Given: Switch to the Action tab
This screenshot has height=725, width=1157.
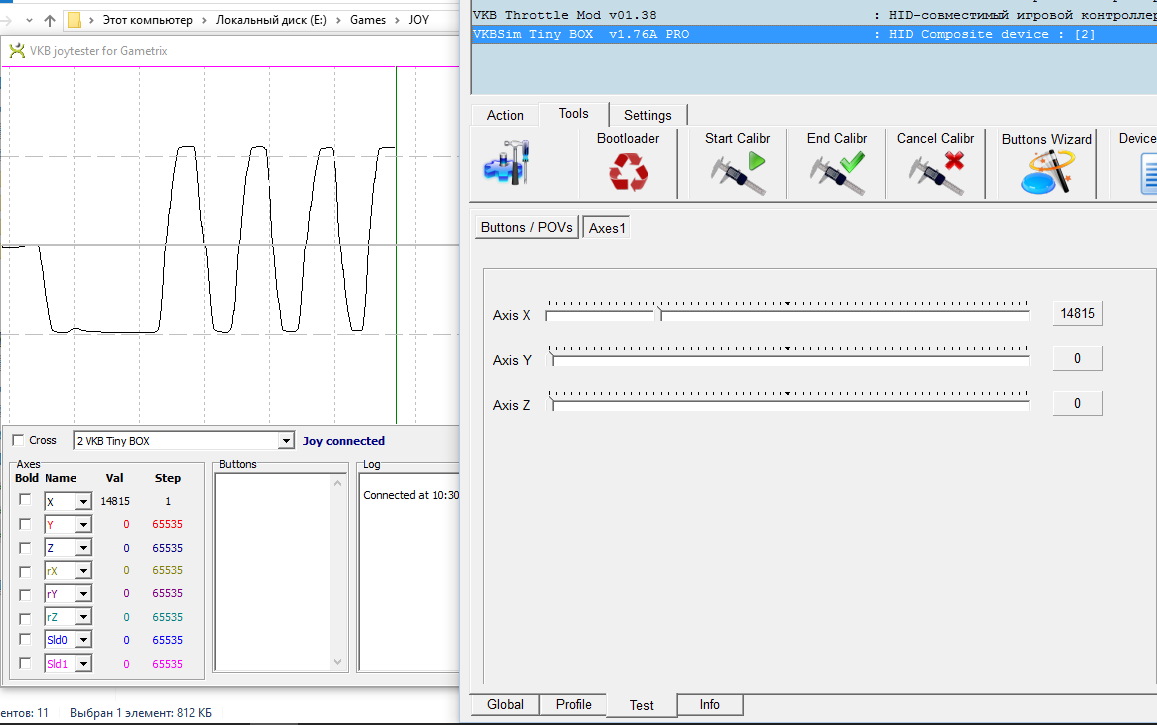Looking at the screenshot, I should click(x=505, y=115).
